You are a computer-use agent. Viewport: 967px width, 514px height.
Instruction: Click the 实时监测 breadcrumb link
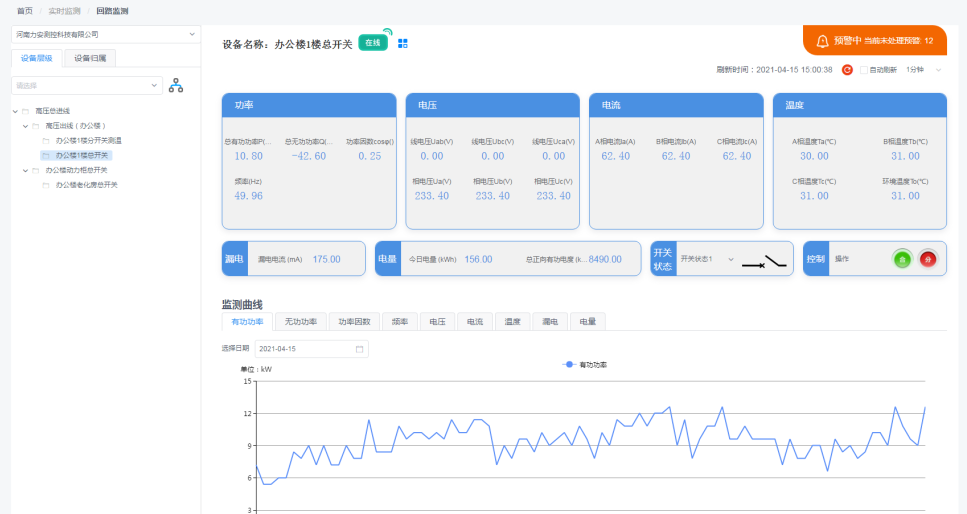click(65, 11)
